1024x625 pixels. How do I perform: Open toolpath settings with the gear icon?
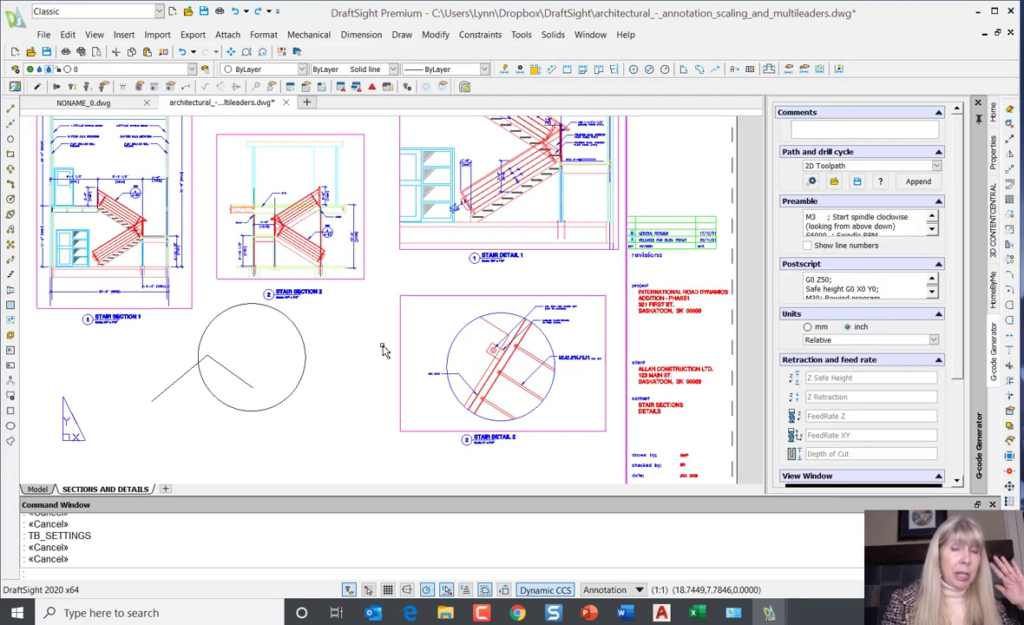812,181
